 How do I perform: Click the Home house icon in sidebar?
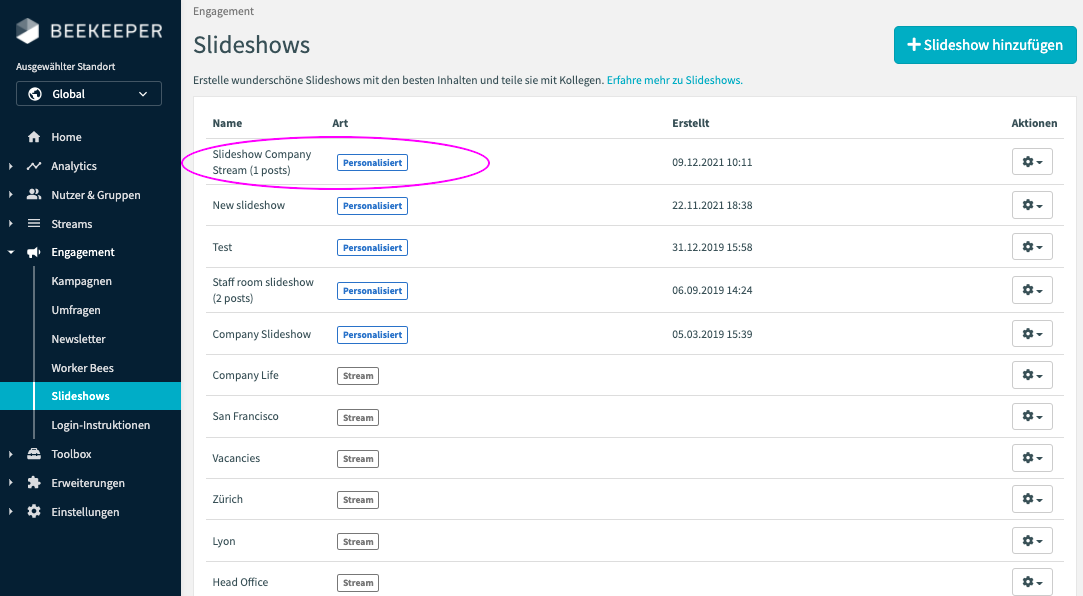pyautogui.click(x=34, y=137)
